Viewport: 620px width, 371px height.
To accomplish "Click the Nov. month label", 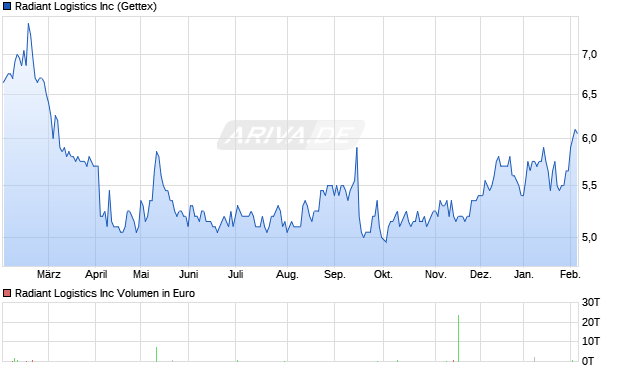I will 435,274.
